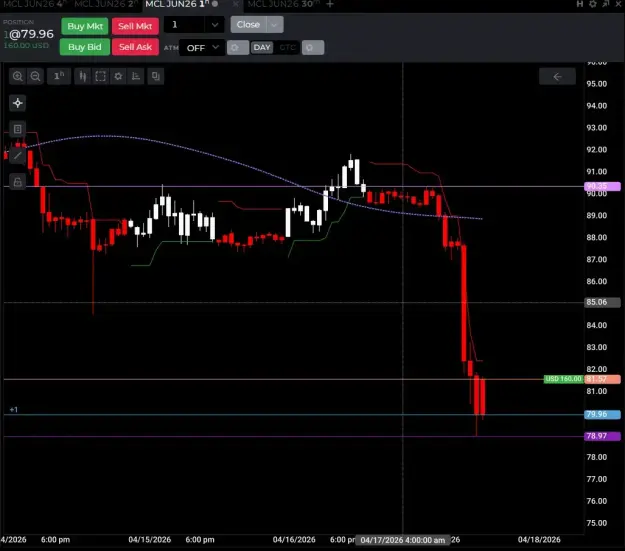The height and width of the screenshot is (551, 625).
Task: Click the purple 78.97 price level marker
Action: point(602,436)
